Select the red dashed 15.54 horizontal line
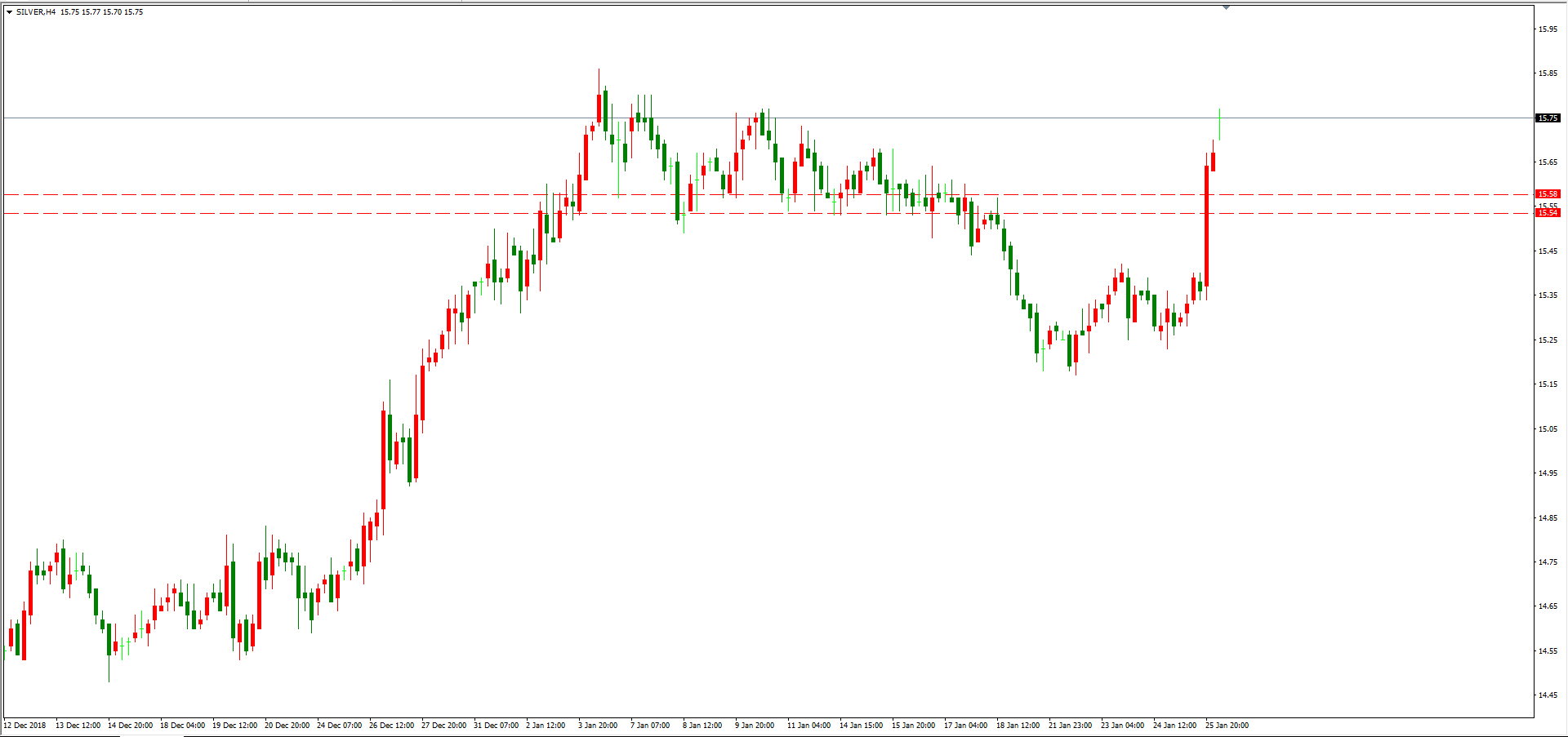1568x737 pixels. coord(768,213)
